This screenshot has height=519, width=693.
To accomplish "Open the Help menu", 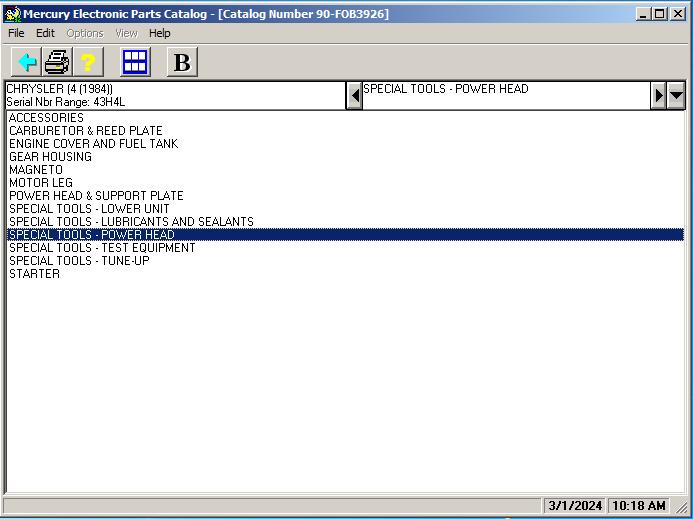I will click(x=160, y=33).
